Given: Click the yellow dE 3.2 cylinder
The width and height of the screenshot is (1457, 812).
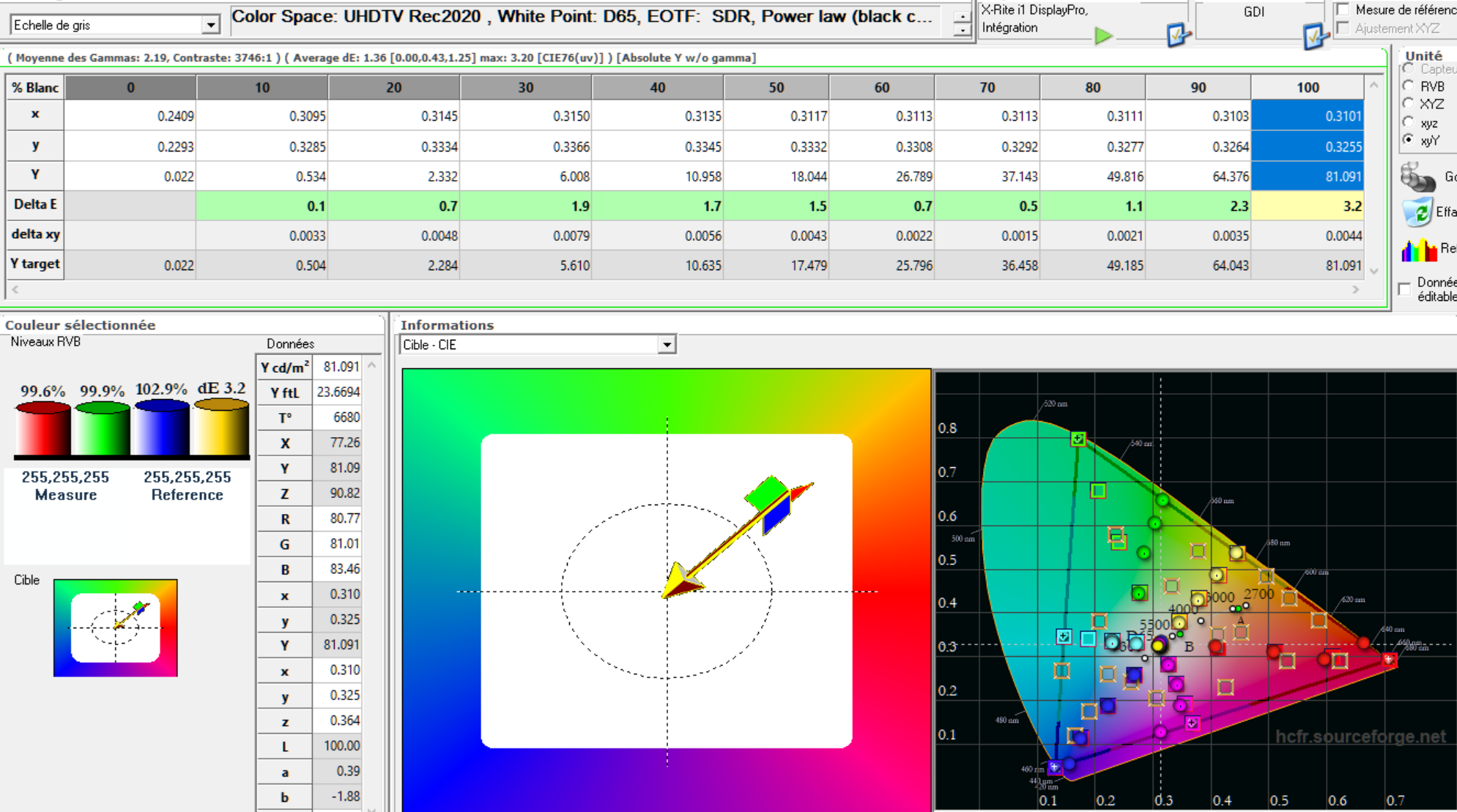Looking at the screenshot, I should tap(220, 427).
